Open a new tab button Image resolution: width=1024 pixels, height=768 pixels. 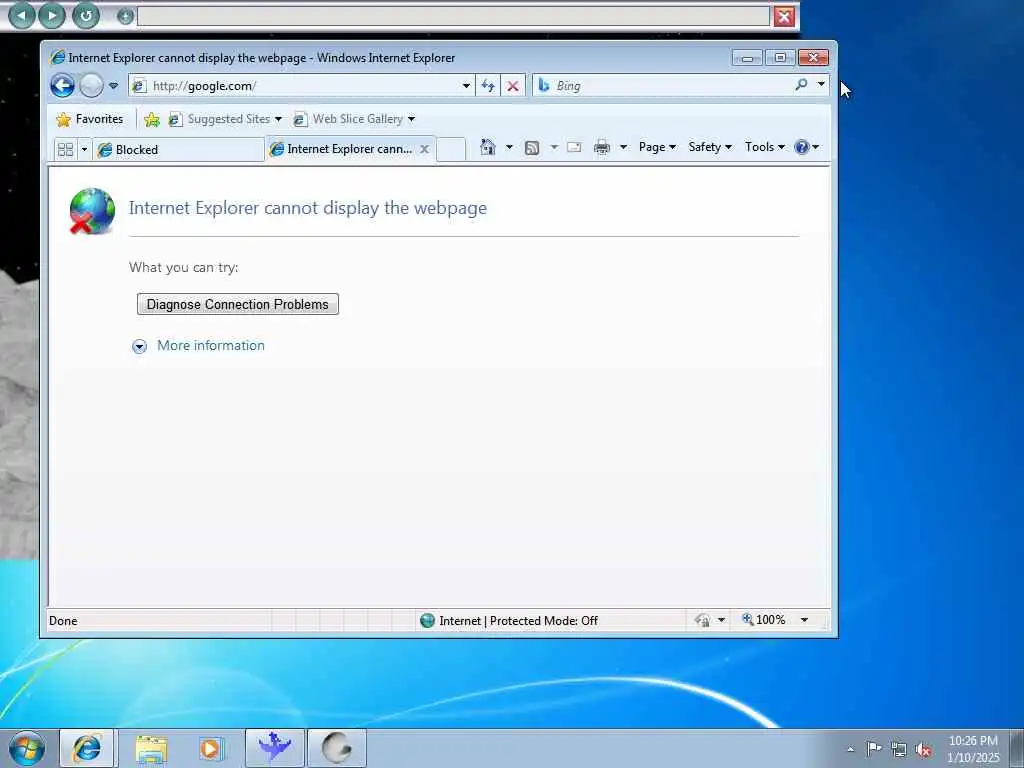(451, 149)
